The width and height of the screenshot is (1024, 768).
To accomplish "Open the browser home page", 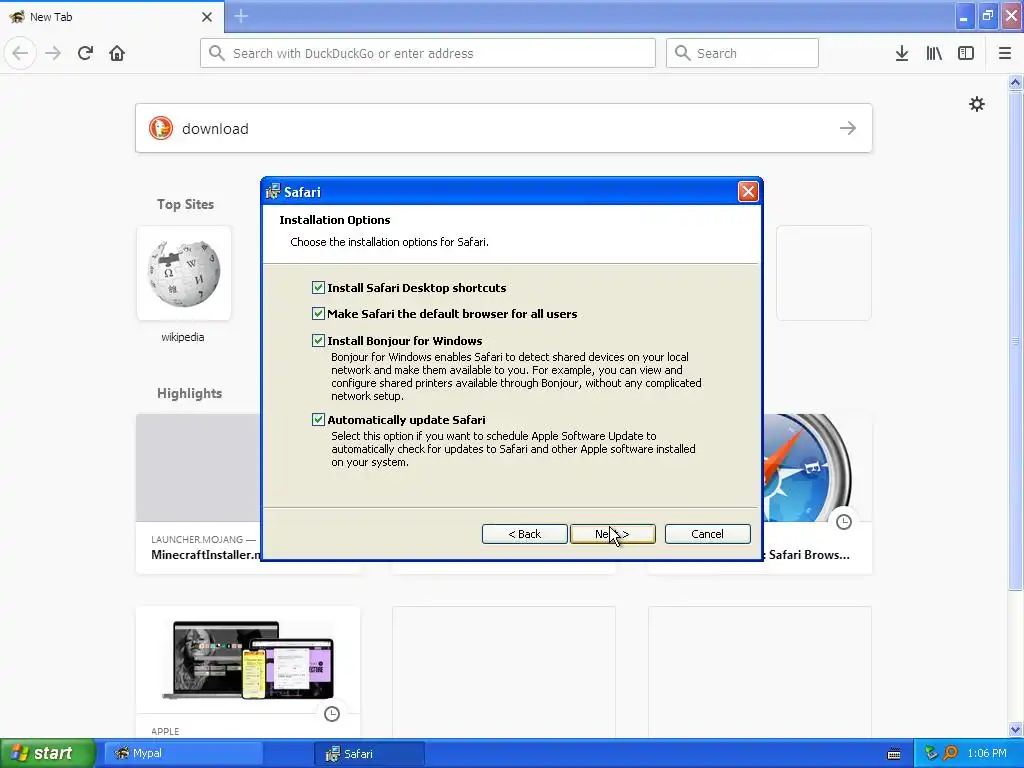I will 117,53.
